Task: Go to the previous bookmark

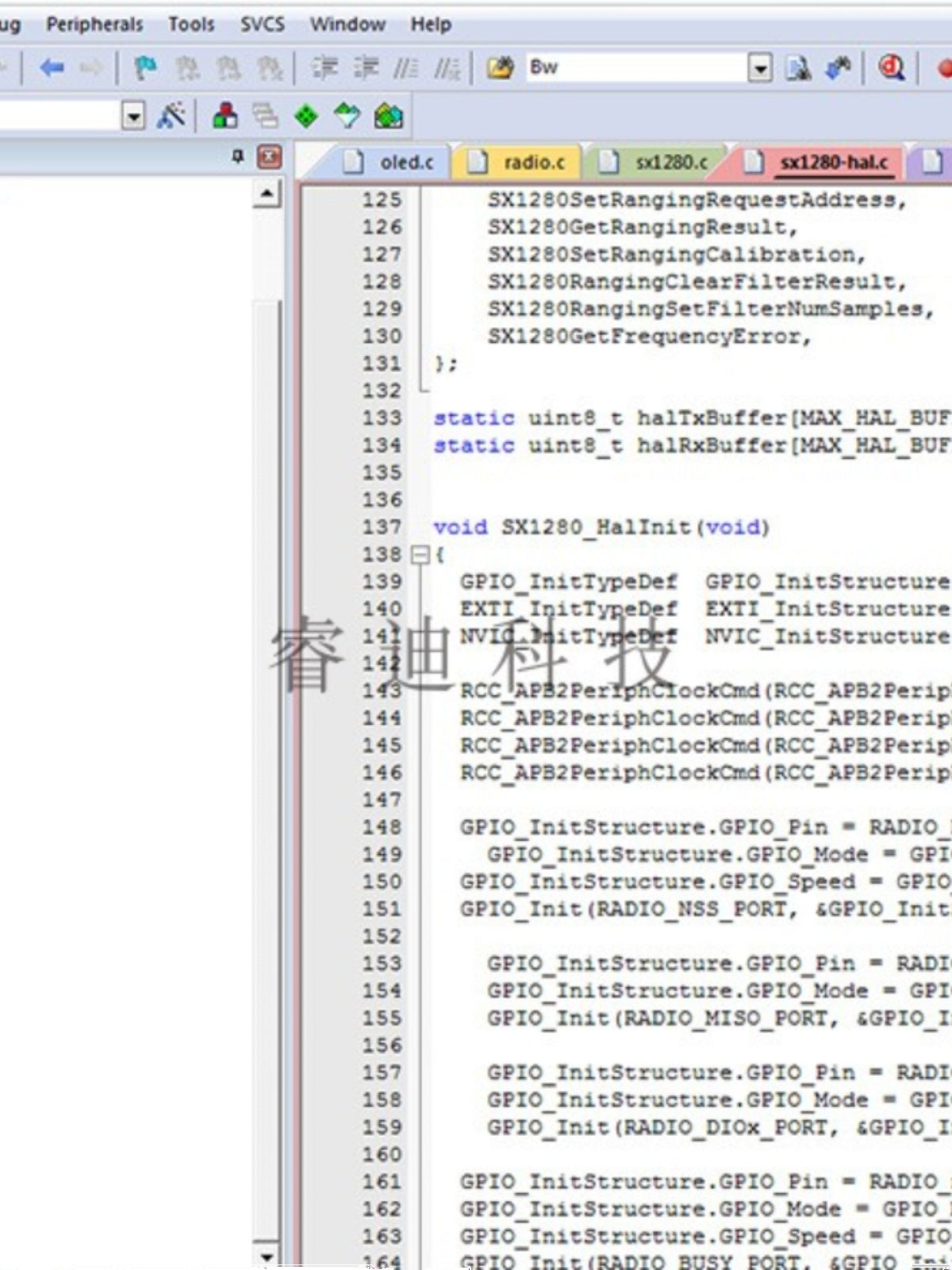Action: pyautogui.click(x=186, y=68)
